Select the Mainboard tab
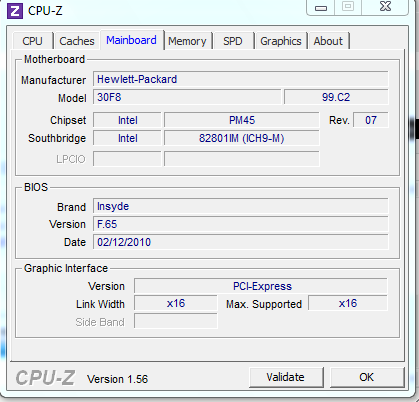This screenshot has height=402, width=419. click(x=131, y=40)
